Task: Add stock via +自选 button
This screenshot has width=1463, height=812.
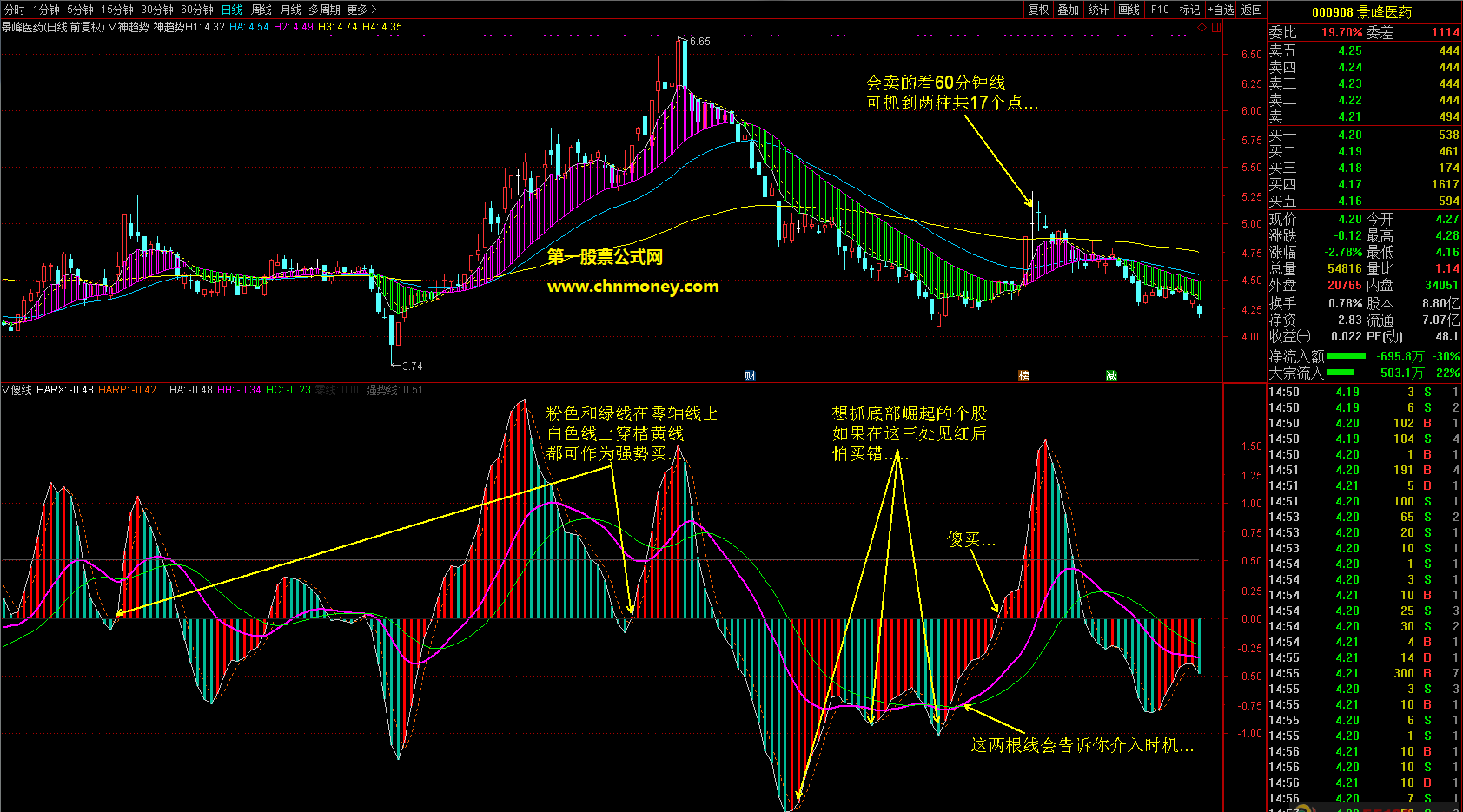Action: coord(1221,10)
